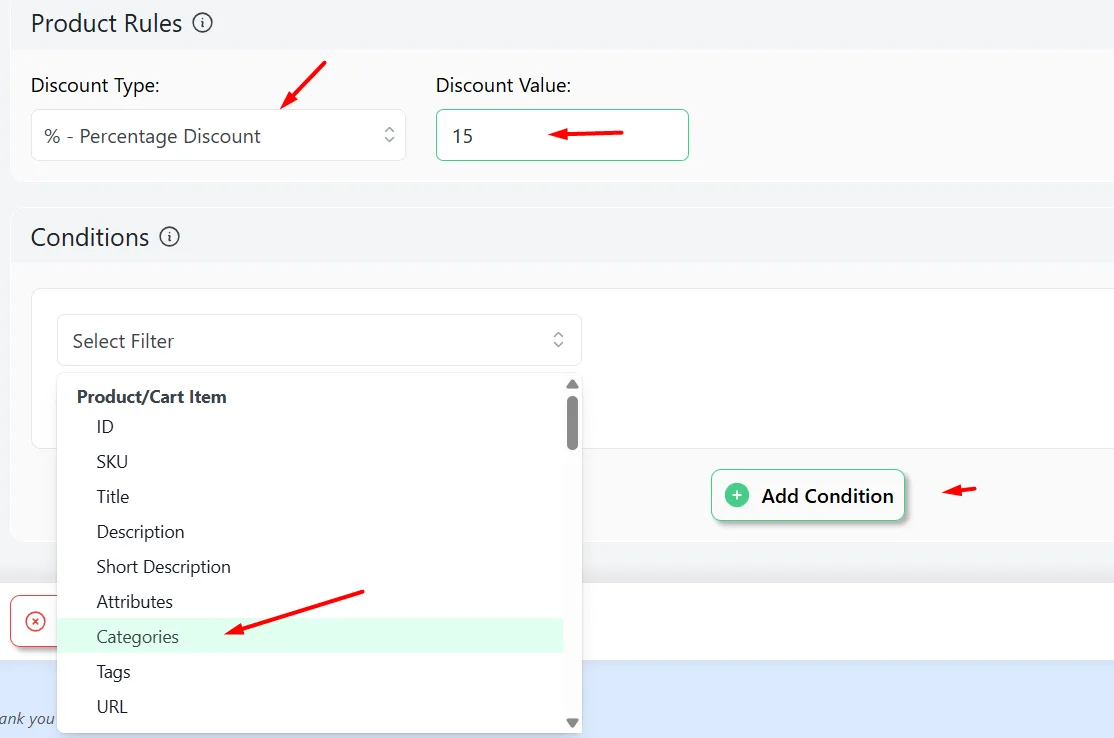The image size is (1114, 738).
Task: Click the Conditions heading
Action: tap(90, 237)
